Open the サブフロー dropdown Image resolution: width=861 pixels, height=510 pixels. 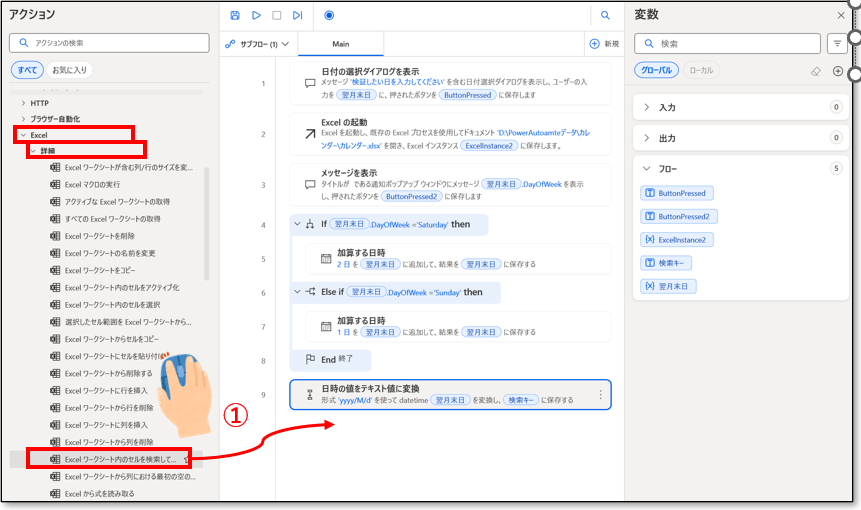[x=258, y=44]
